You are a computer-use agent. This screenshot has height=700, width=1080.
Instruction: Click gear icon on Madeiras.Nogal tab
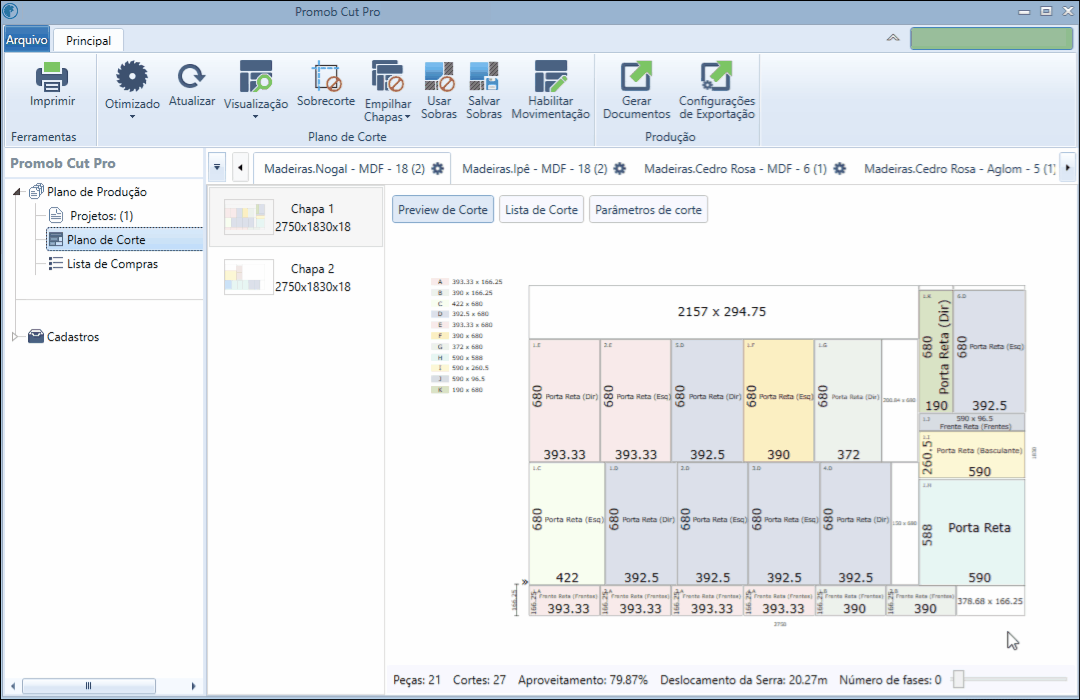(x=438, y=169)
